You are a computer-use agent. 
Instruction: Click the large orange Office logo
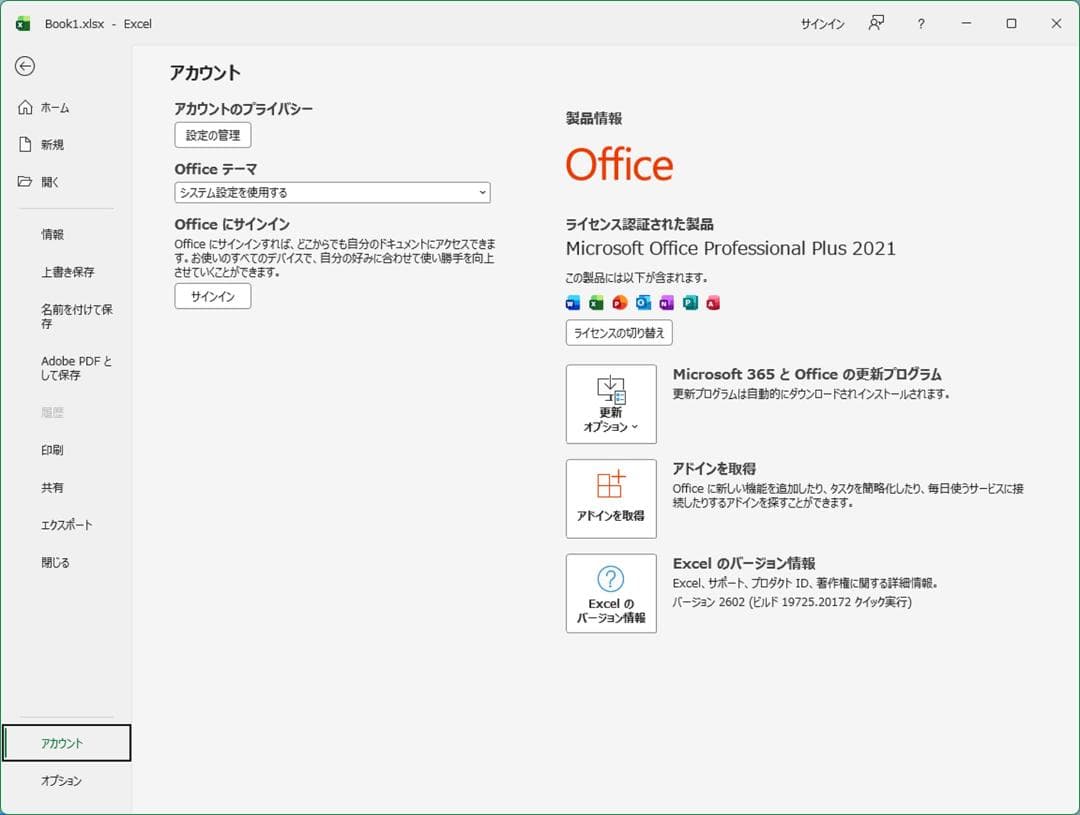pos(619,165)
